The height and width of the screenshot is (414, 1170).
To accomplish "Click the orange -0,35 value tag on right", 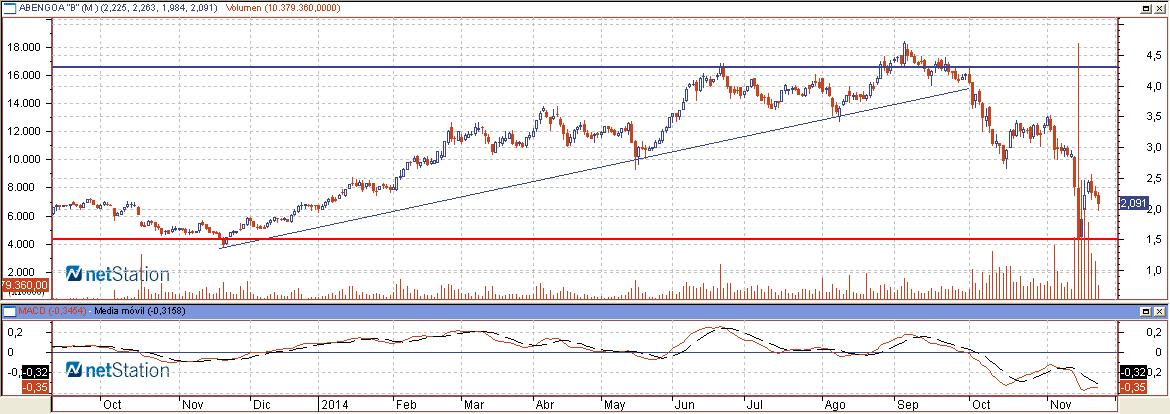I will tap(1134, 386).
